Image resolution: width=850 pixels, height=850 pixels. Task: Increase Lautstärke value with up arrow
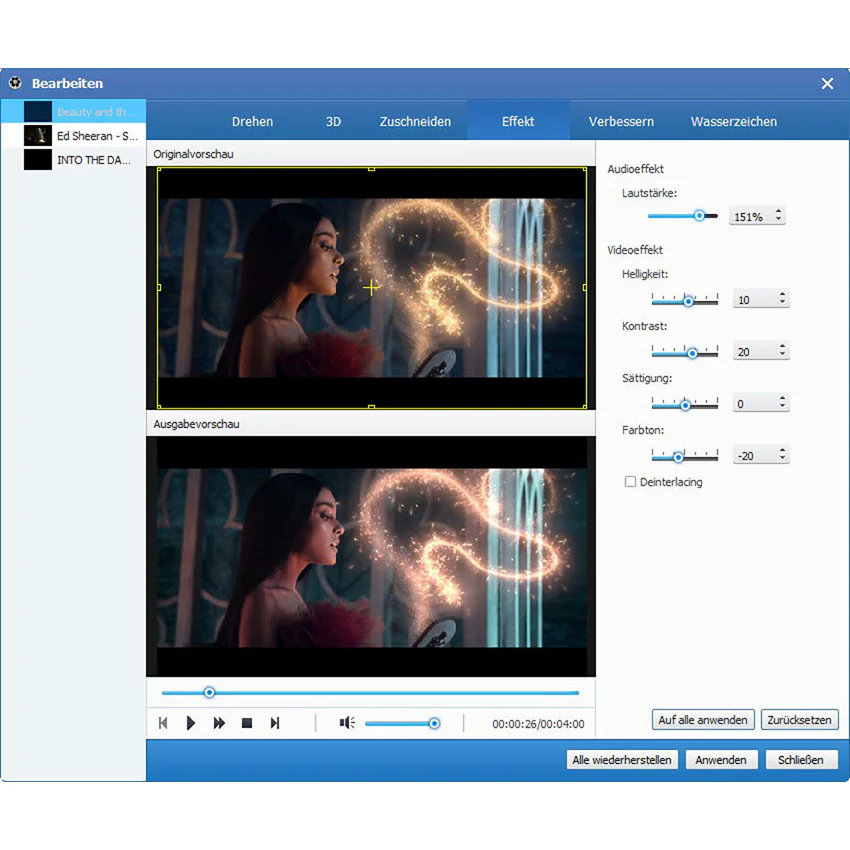pyautogui.click(x=778, y=211)
